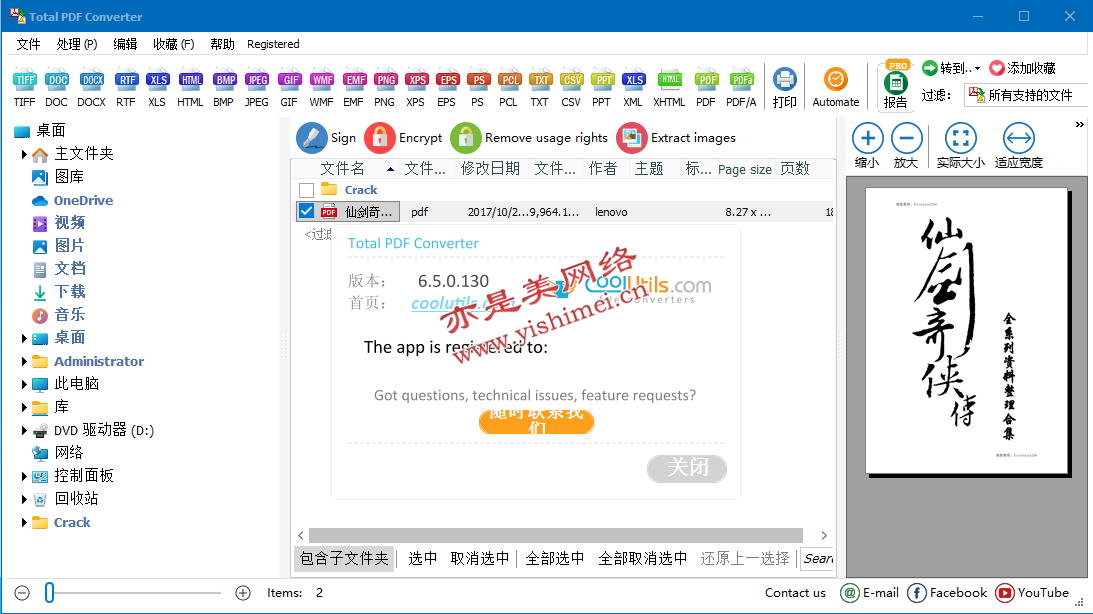
Task: Show preview at actual size (实际大小)
Action: click(961, 146)
